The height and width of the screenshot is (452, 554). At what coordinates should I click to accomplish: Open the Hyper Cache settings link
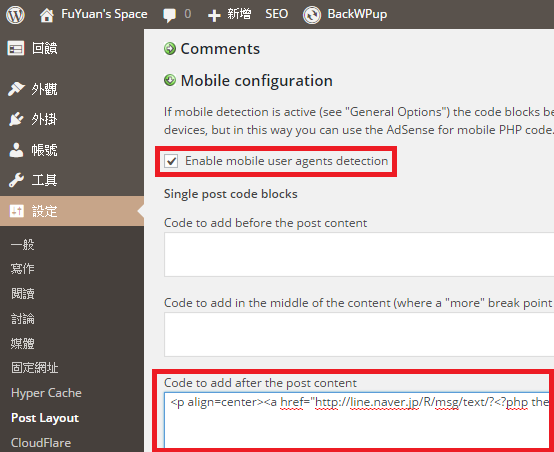[x=46, y=393]
